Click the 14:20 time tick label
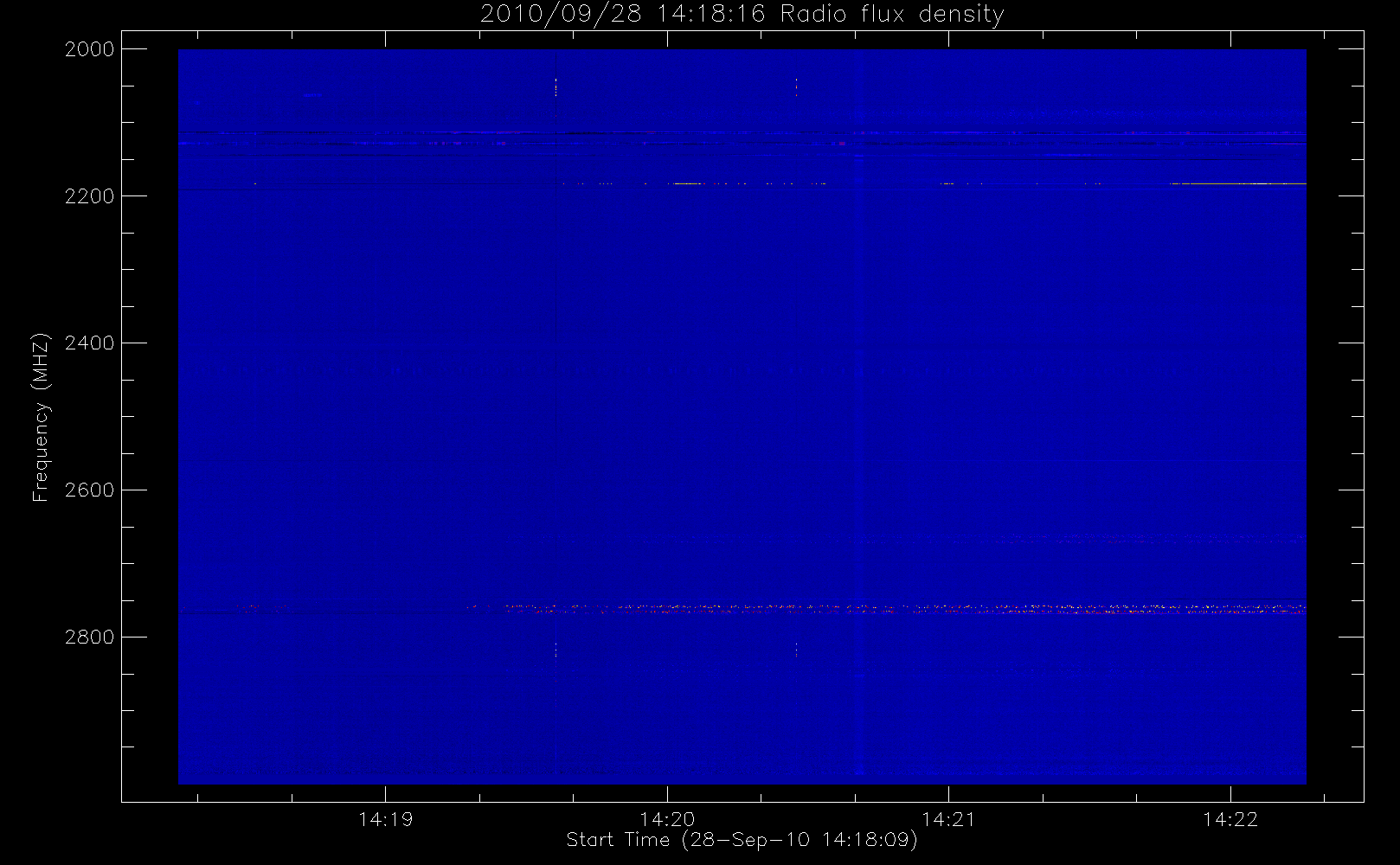1400x865 pixels. [667, 819]
